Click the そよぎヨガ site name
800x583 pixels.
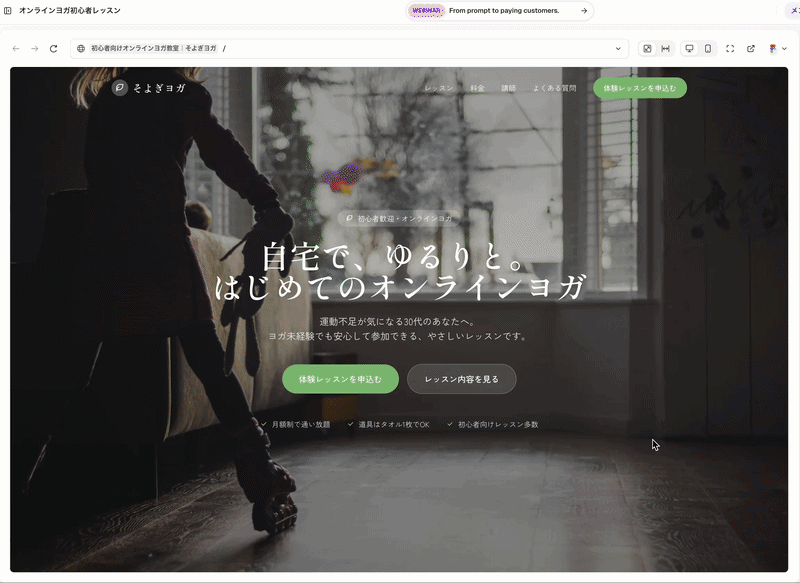pyautogui.click(x=159, y=88)
